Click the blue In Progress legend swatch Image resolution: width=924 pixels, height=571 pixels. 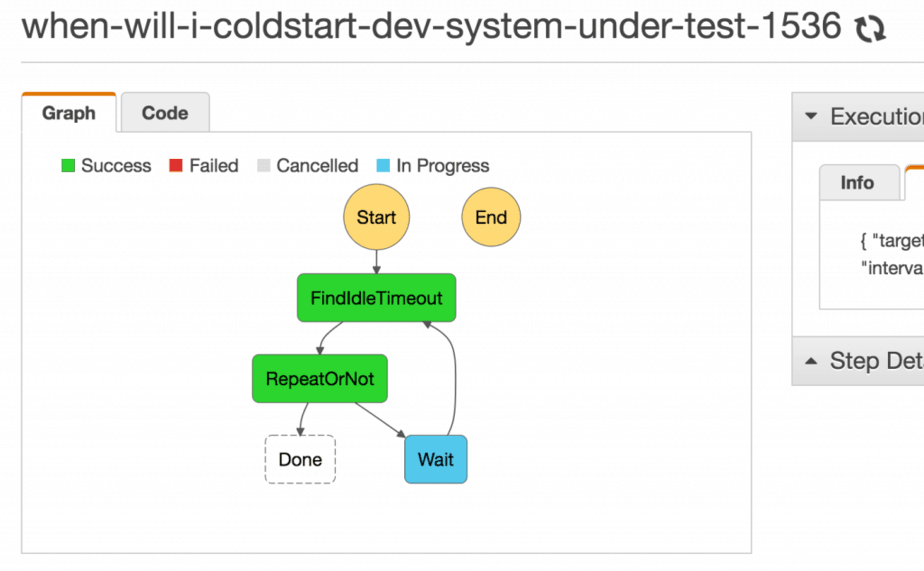coord(384,166)
